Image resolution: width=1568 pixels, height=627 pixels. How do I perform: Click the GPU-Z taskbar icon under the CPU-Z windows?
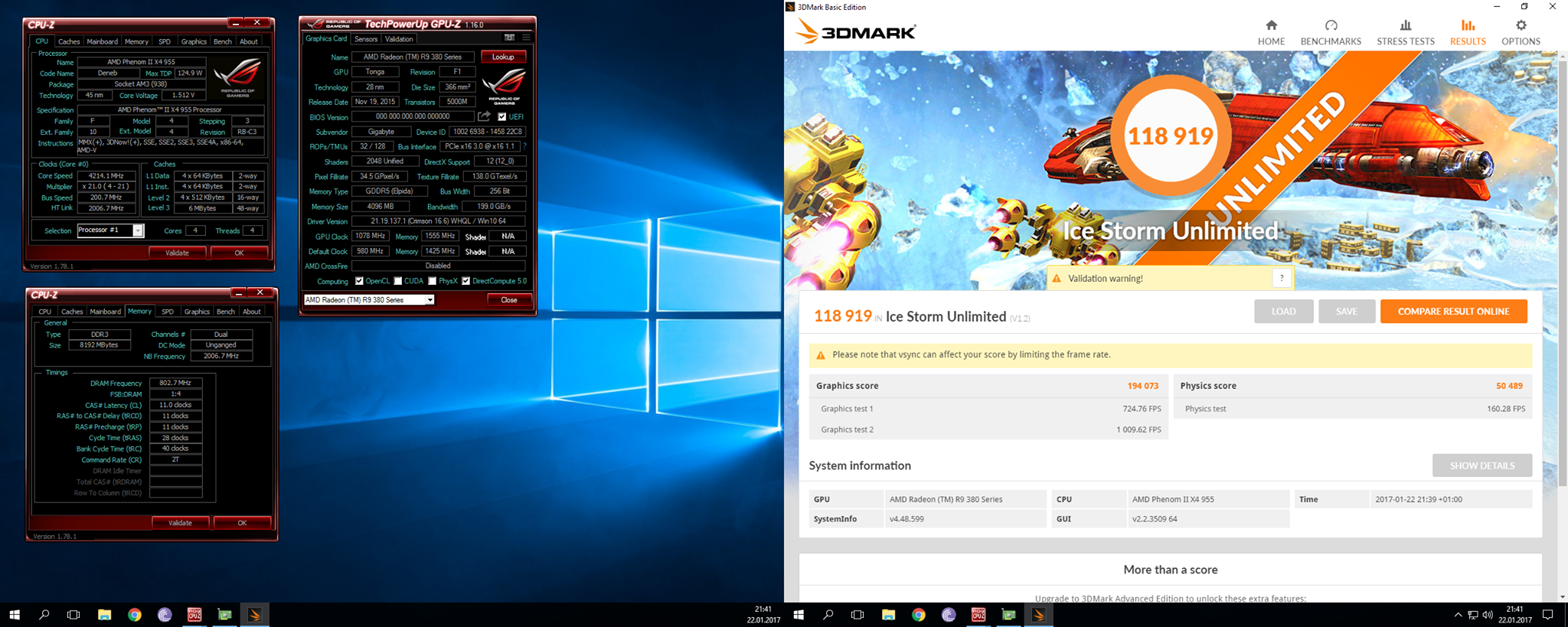[224, 615]
